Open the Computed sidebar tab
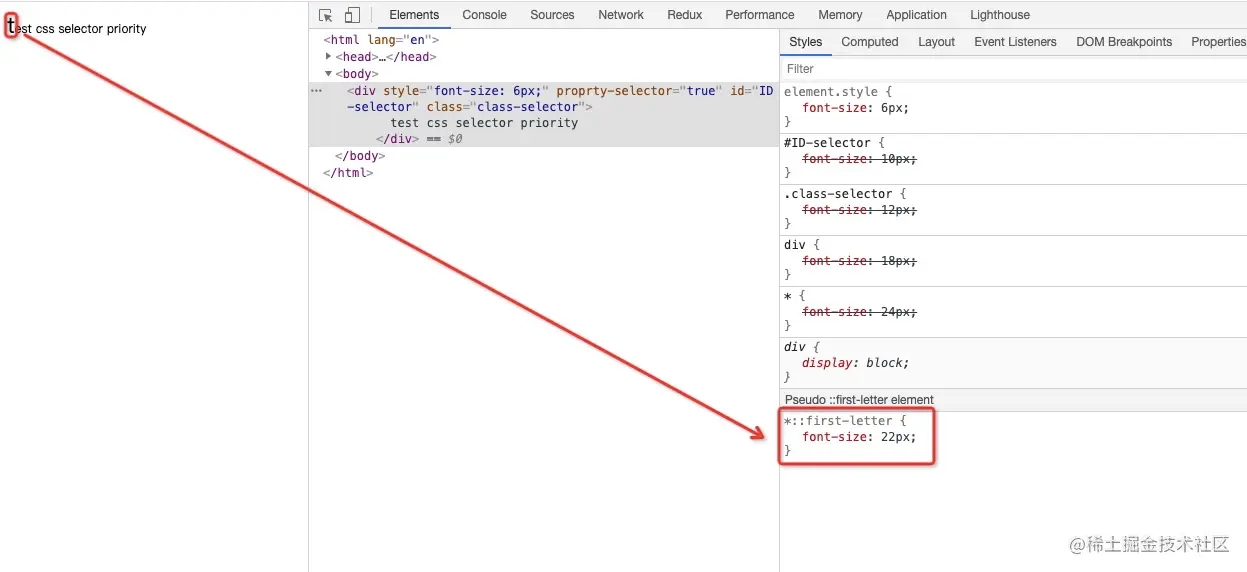The width and height of the screenshot is (1247, 572). [x=869, y=42]
